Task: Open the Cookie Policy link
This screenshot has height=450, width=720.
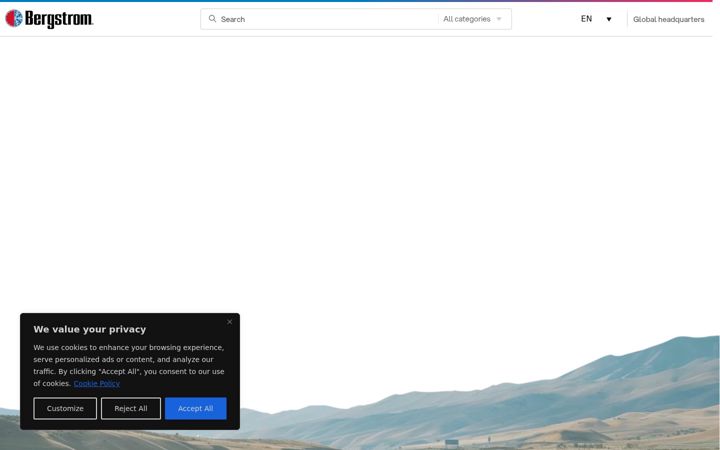Action: (x=97, y=383)
